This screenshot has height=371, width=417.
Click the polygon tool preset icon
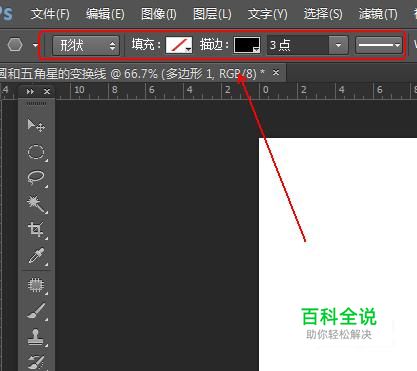pyautogui.click(x=15, y=45)
